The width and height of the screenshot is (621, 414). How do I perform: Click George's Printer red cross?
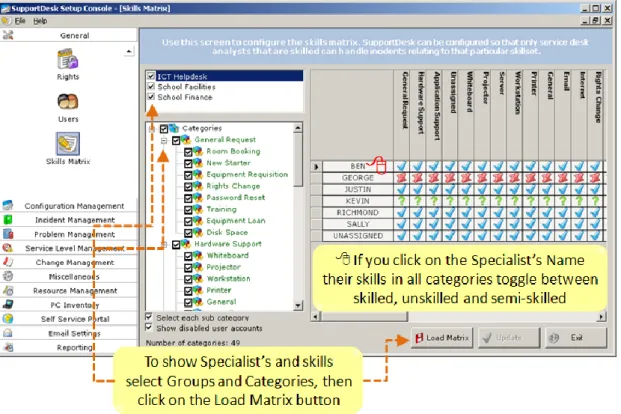coord(531,178)
